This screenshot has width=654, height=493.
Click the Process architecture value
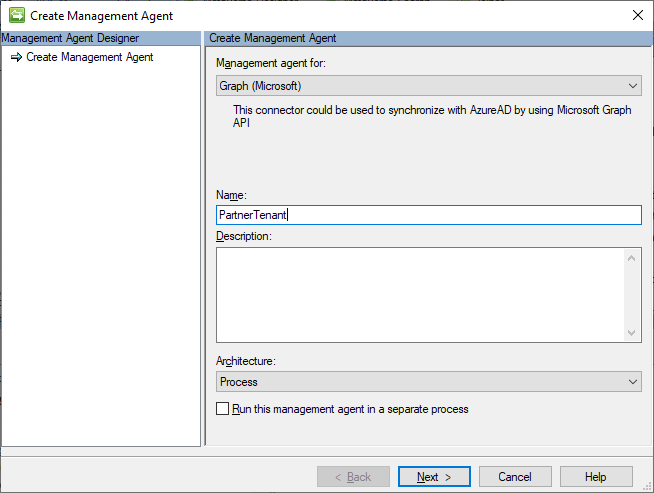pyautogui.click(x=239, y=382)
